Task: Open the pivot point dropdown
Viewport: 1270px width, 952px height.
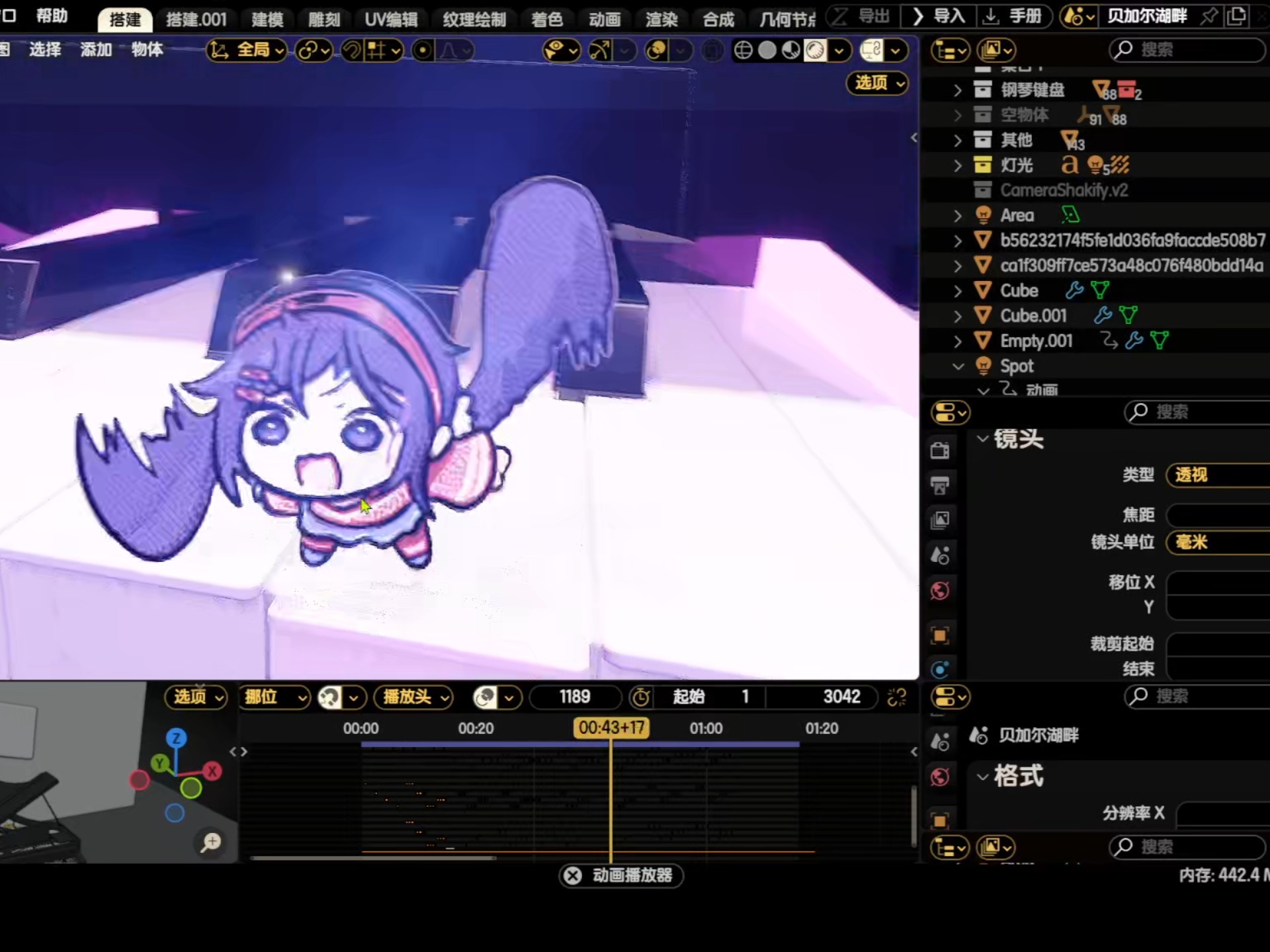Action: pos(314,50)
